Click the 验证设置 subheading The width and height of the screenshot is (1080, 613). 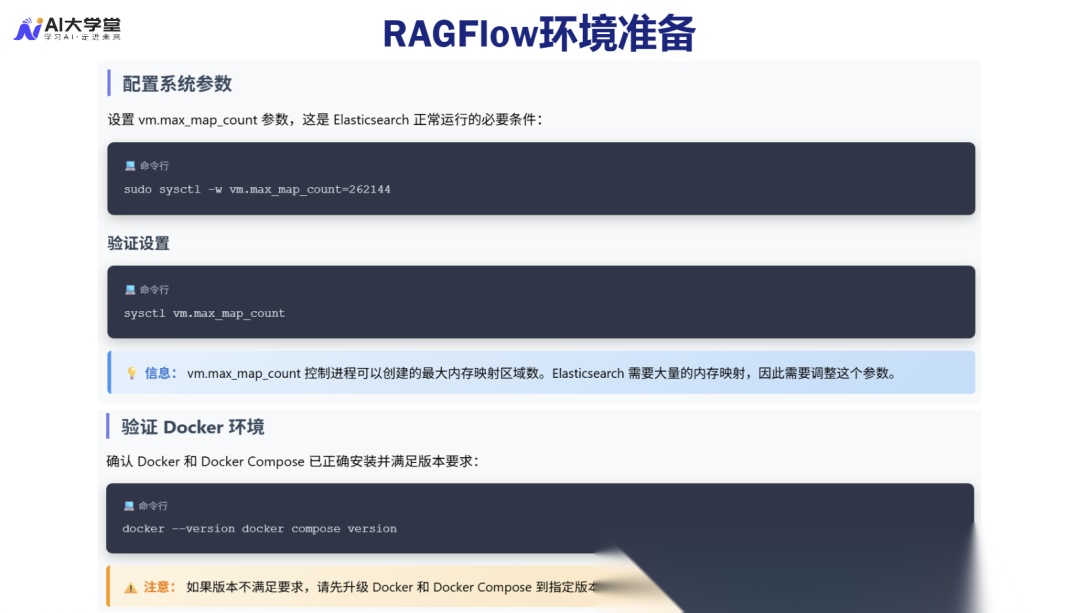138,243
